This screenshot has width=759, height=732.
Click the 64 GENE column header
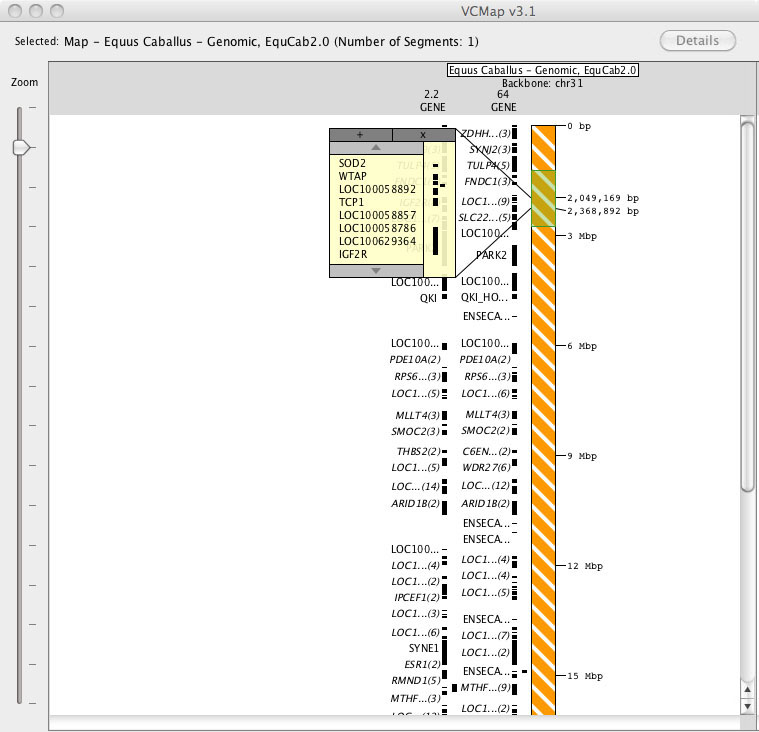(x=503, y=101)
